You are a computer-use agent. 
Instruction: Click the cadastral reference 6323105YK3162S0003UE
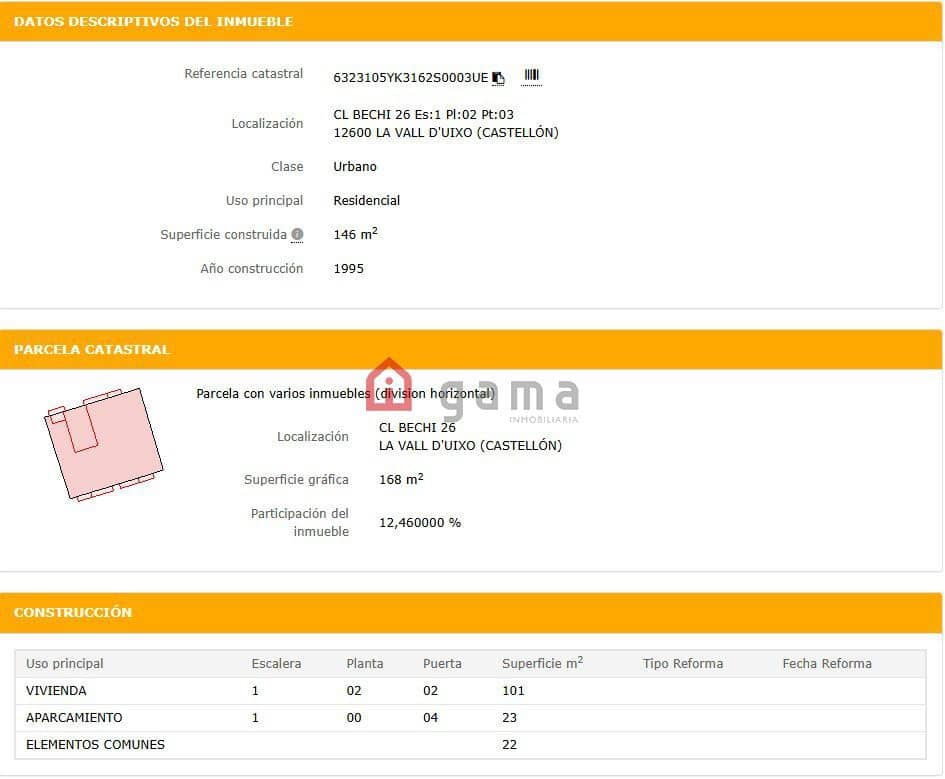(x=410, y=77)
